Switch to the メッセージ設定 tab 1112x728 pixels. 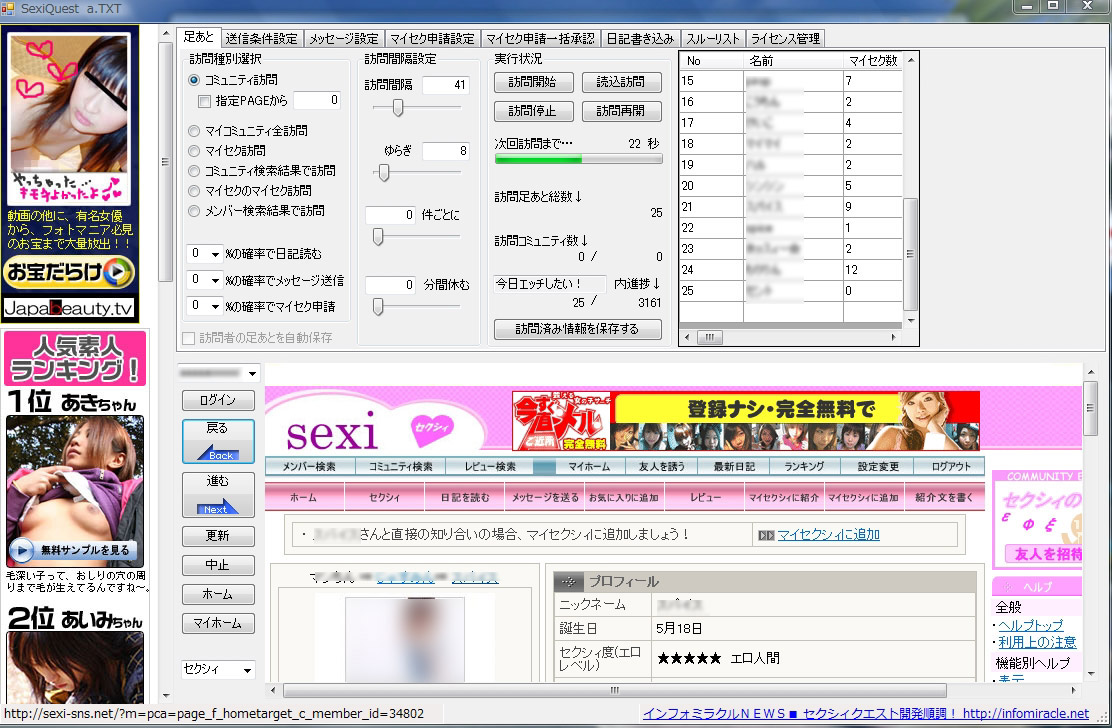344,38
